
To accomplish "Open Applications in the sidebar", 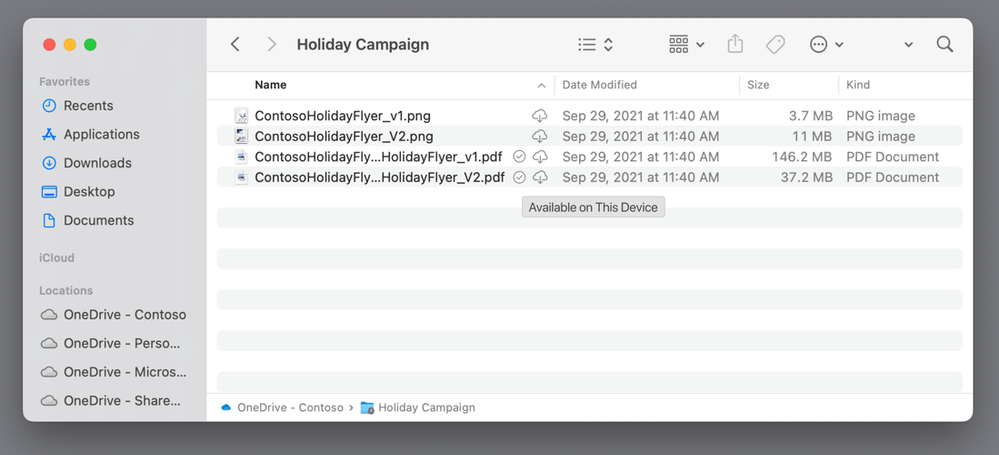I will tap(101, 134).
